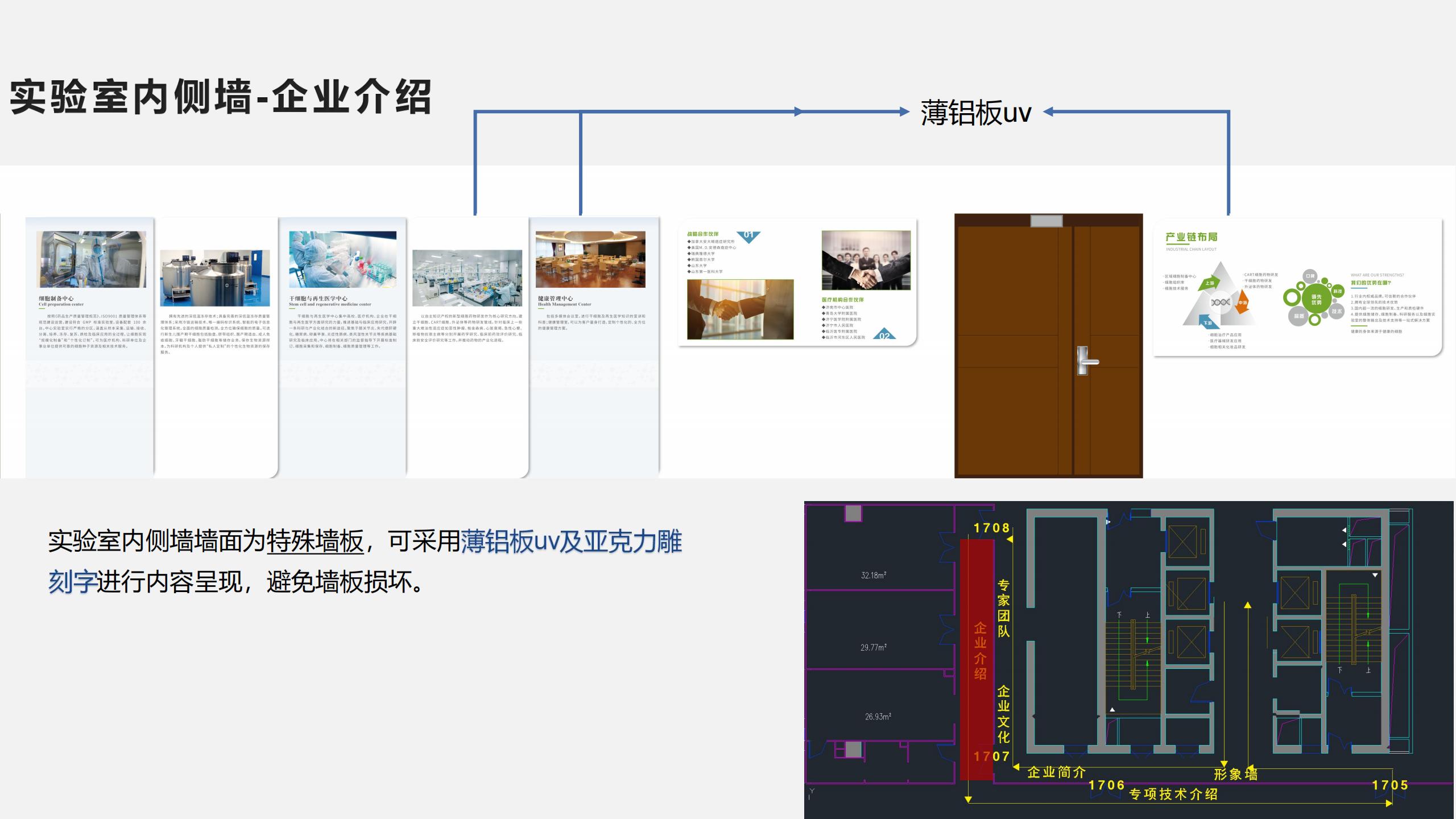
Task: Click the DNA icon inside the triangle diagram
Action: 1221,302
